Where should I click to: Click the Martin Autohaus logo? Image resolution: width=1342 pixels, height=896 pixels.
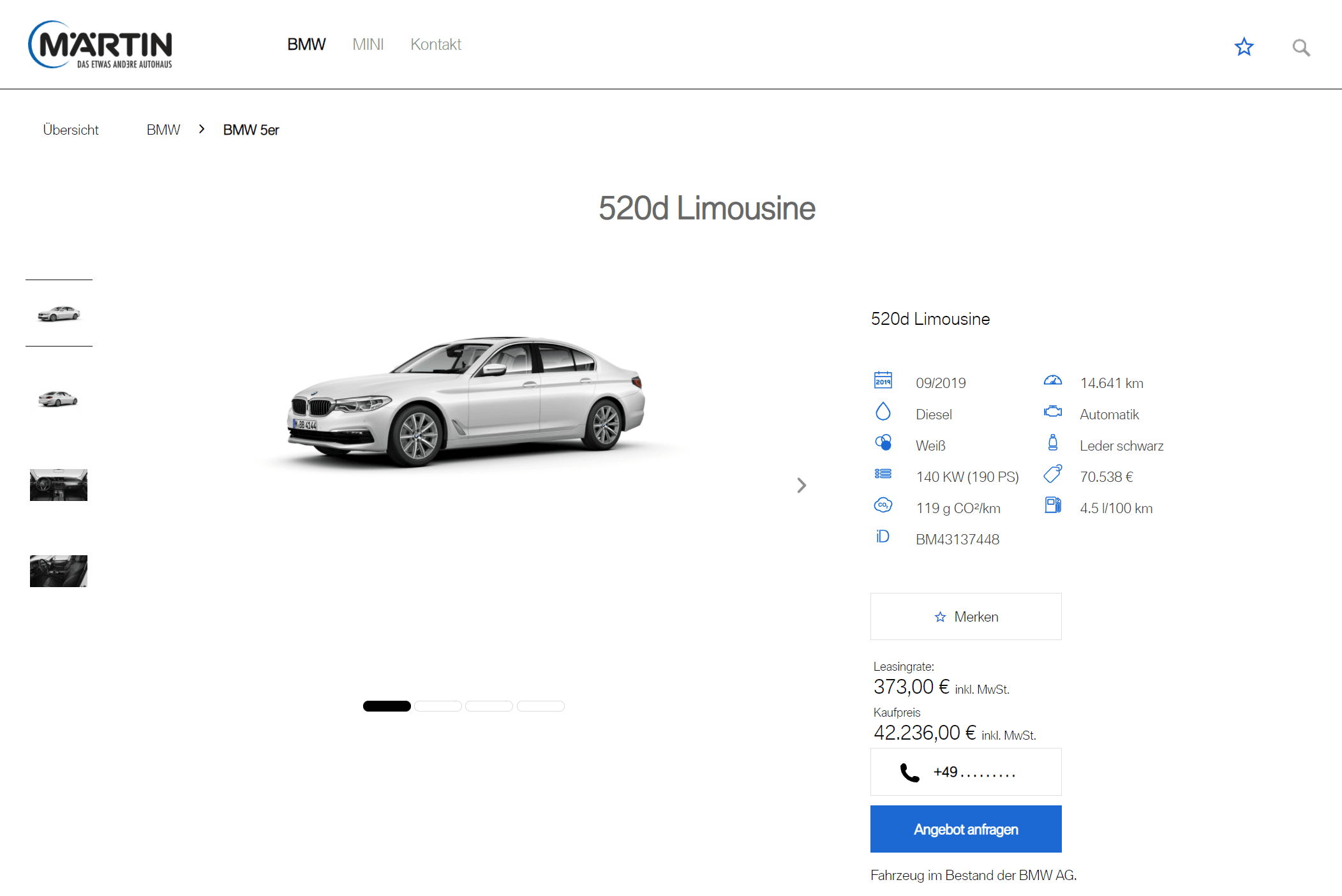point(100,45)
